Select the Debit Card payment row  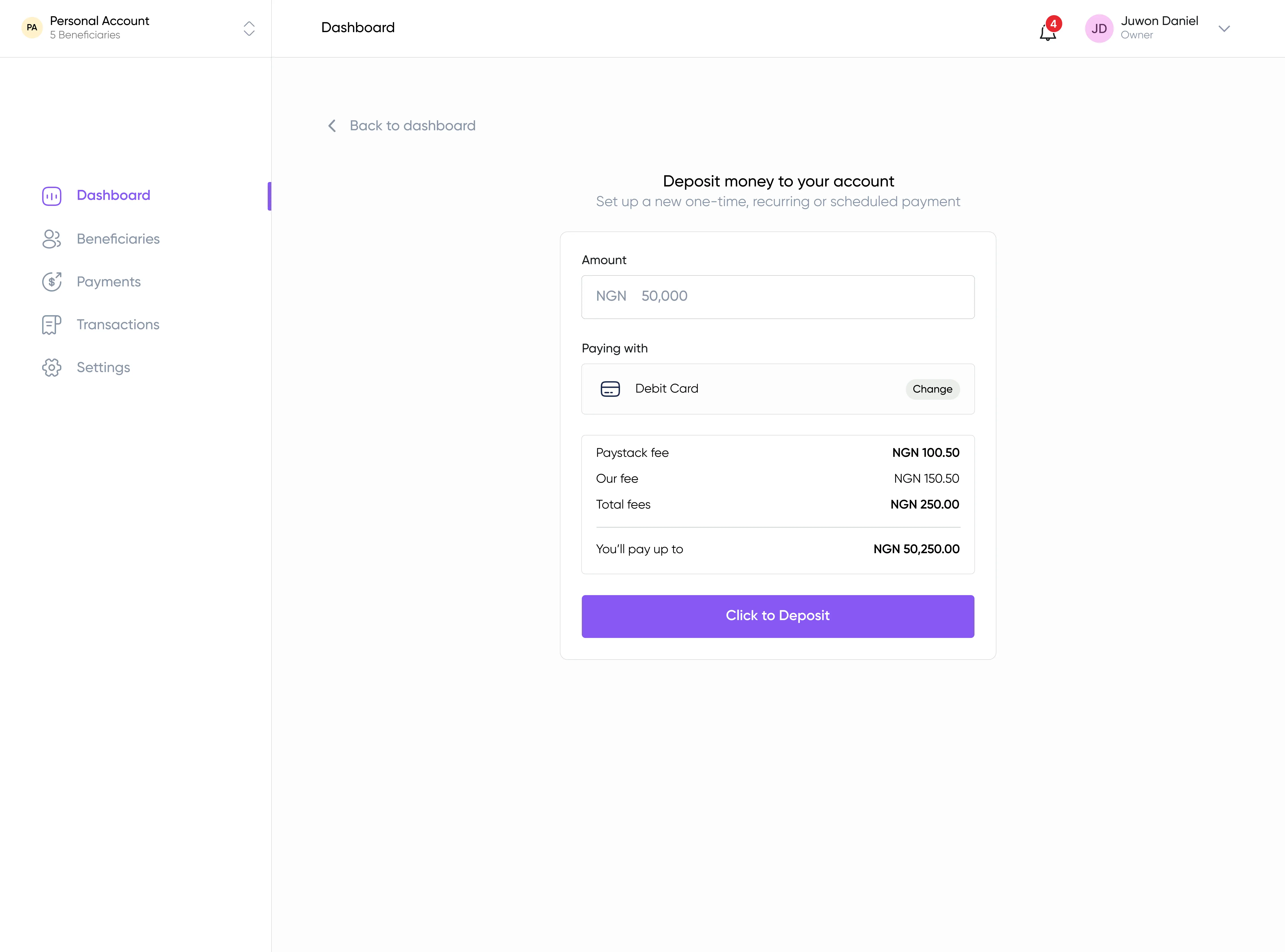778,389
